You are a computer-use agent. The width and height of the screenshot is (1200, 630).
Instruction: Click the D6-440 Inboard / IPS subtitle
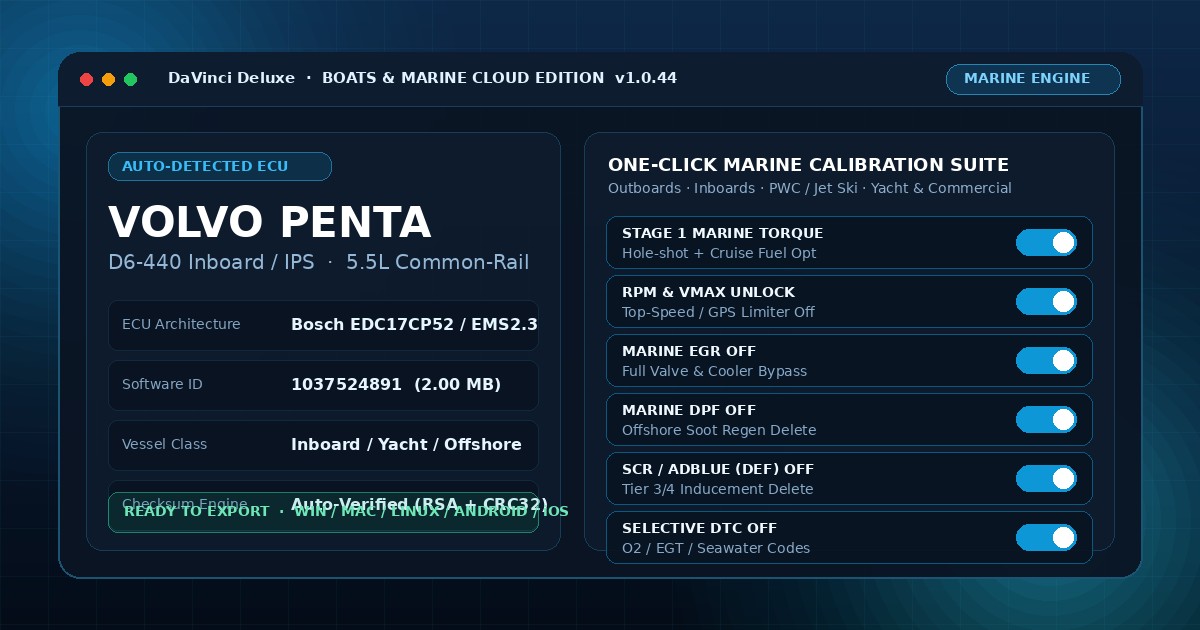318,263
